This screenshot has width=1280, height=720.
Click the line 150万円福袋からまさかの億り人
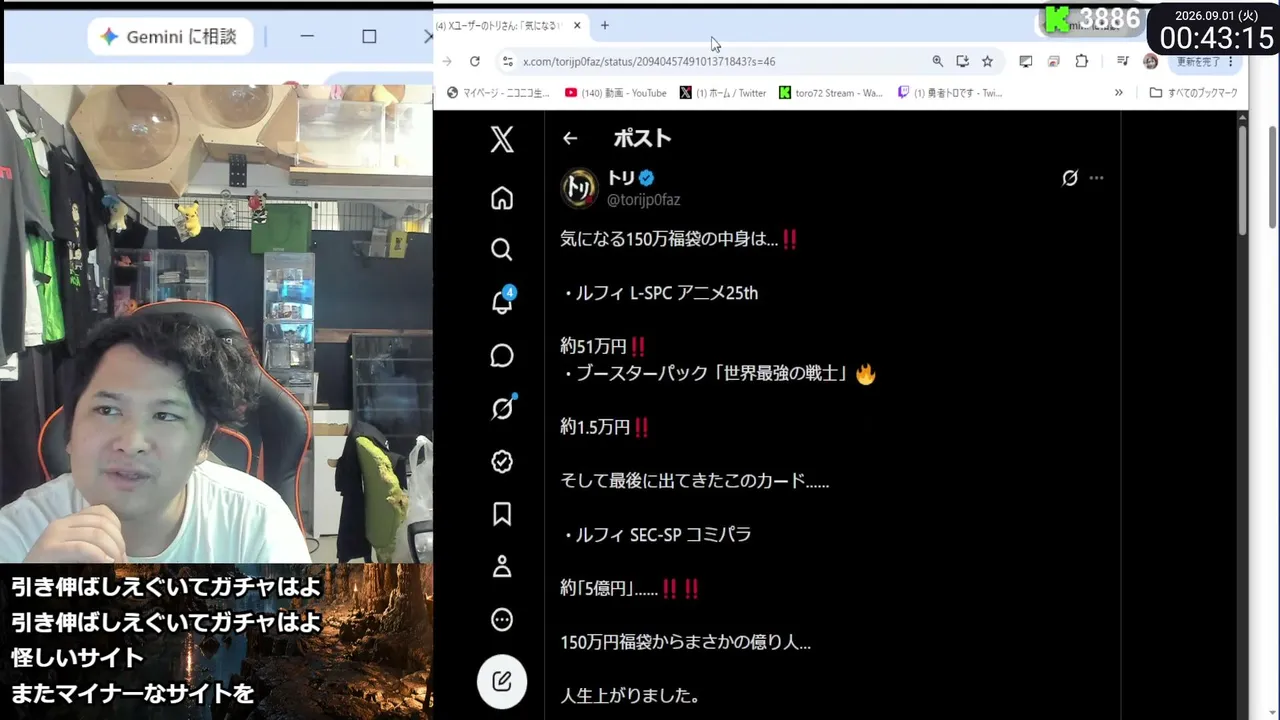pos(685,643)
